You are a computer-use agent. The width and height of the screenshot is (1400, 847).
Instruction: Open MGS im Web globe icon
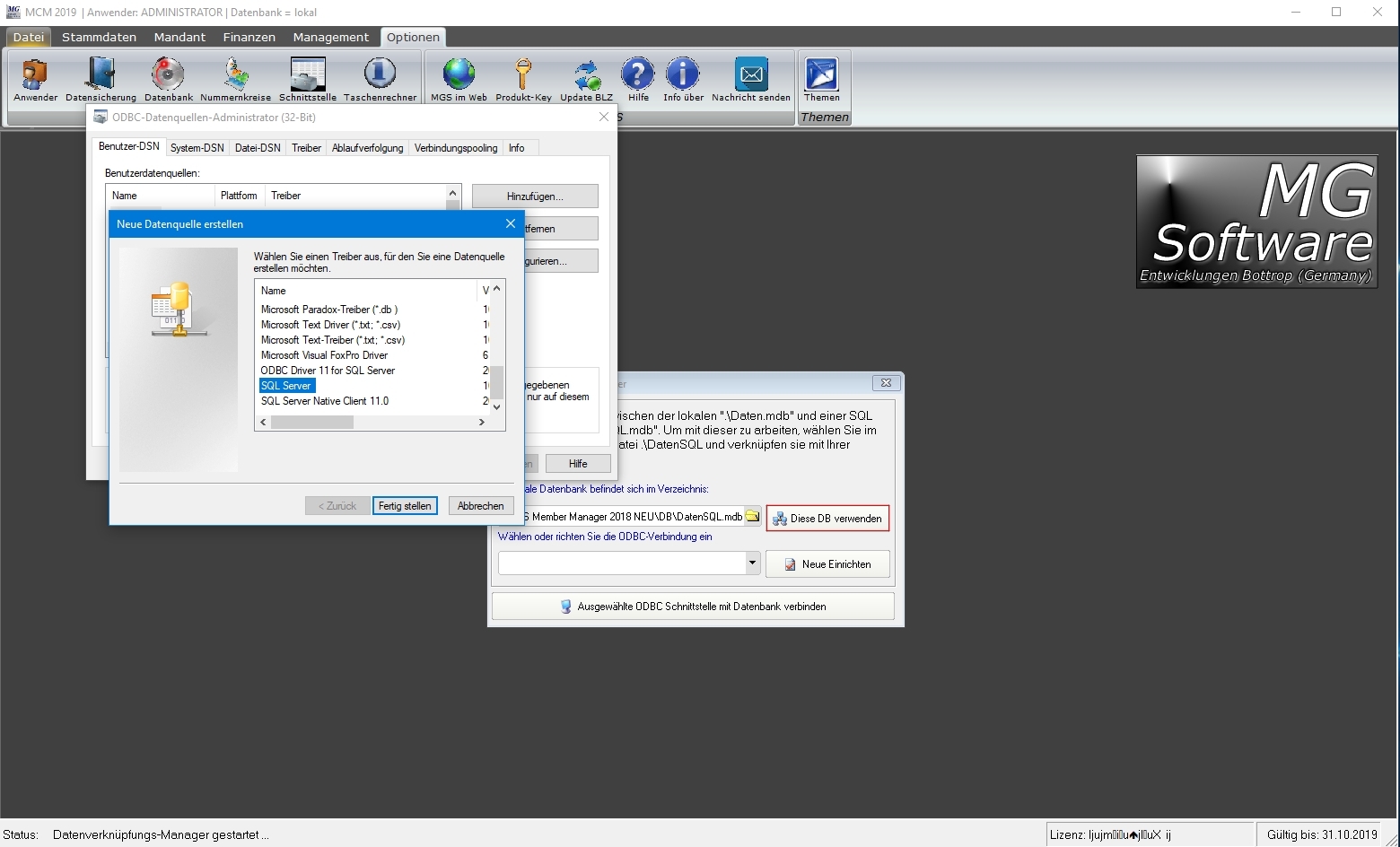(459, 80)
